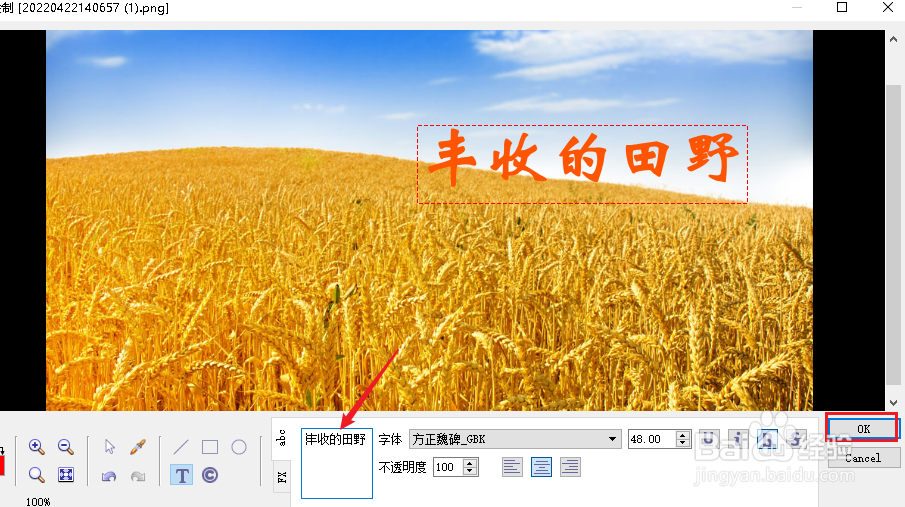Image resolution: width=905 pixels, height=507 pixels.
Task: Switch to the FX effects tab
Action: point(282,477)
